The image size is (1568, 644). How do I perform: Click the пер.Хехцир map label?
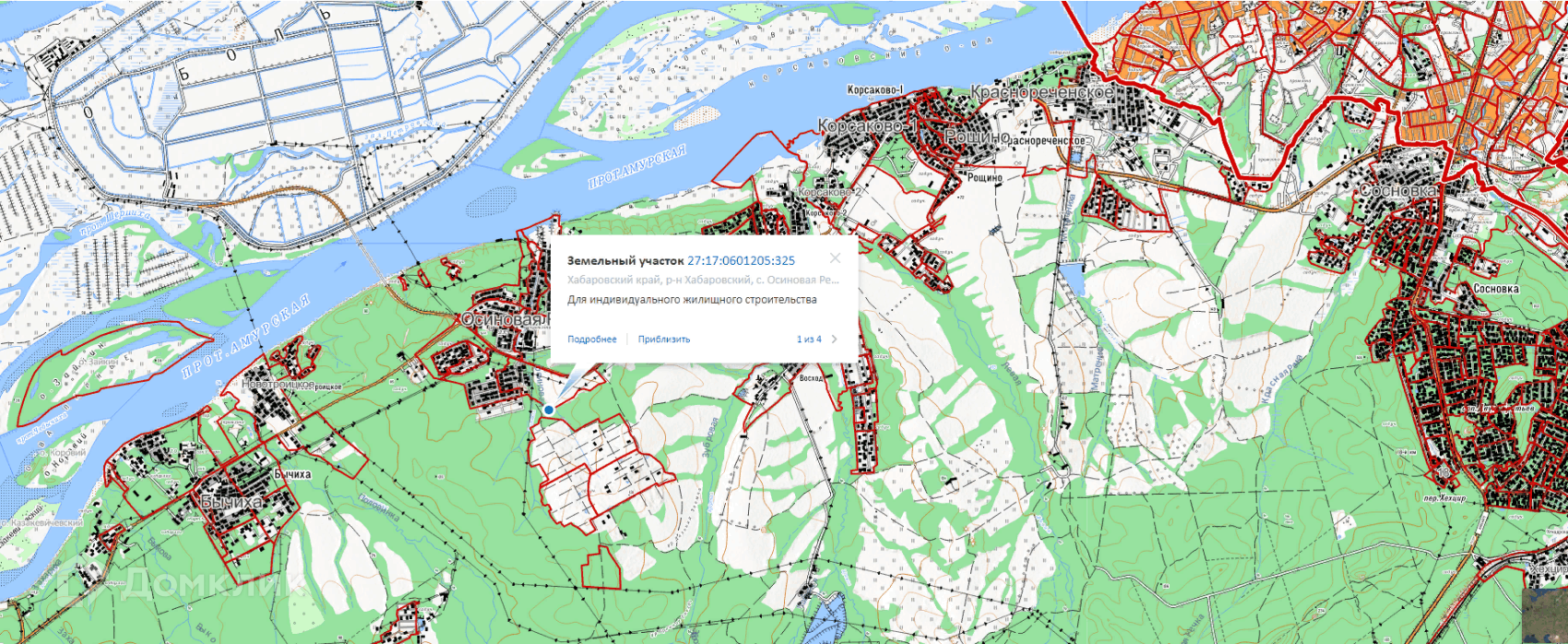1443,499
